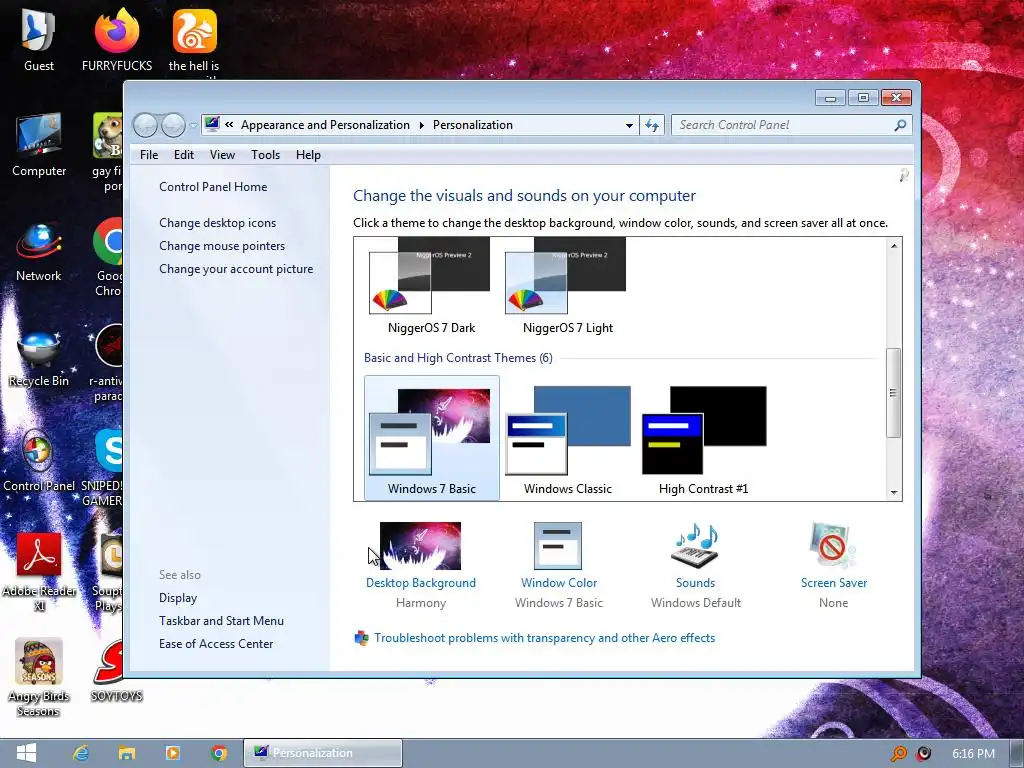Click the Personalization taskbar button
1024x768 pixels.
coord(323,753)
